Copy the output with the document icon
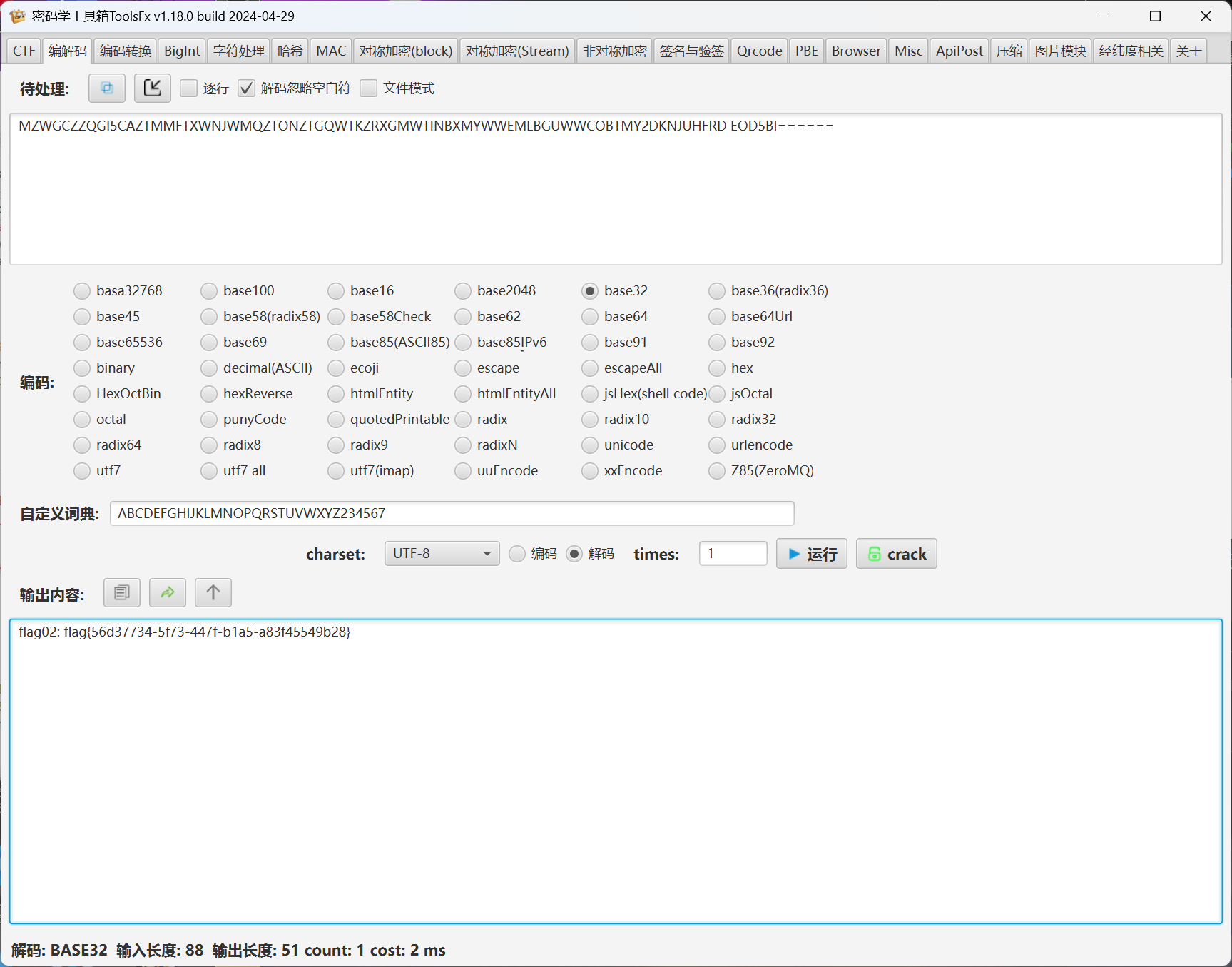 122,593
